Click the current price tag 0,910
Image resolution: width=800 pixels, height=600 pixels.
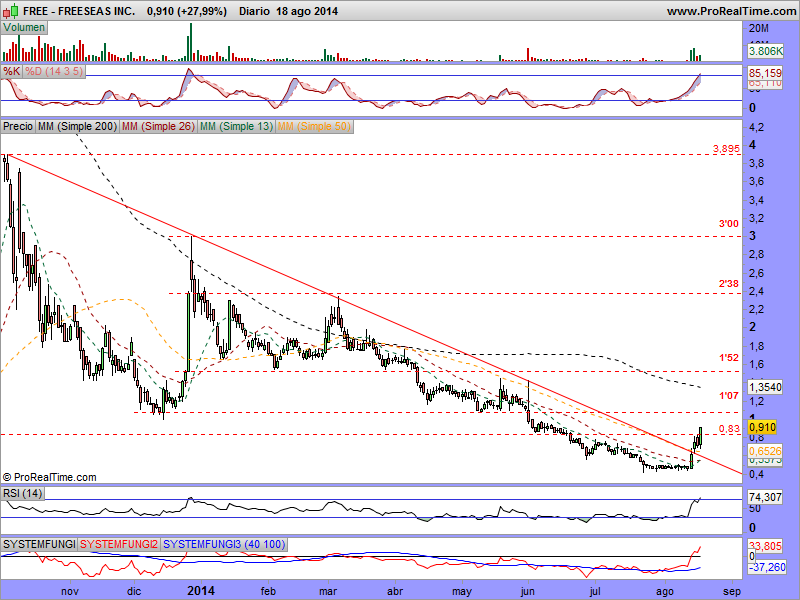(762, 427)
